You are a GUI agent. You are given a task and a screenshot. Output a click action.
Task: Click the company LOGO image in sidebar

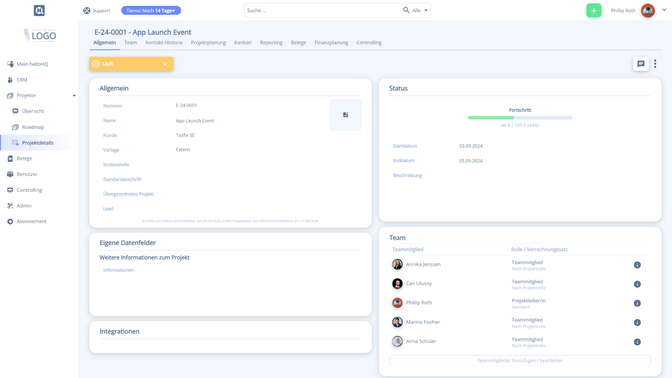39,34
